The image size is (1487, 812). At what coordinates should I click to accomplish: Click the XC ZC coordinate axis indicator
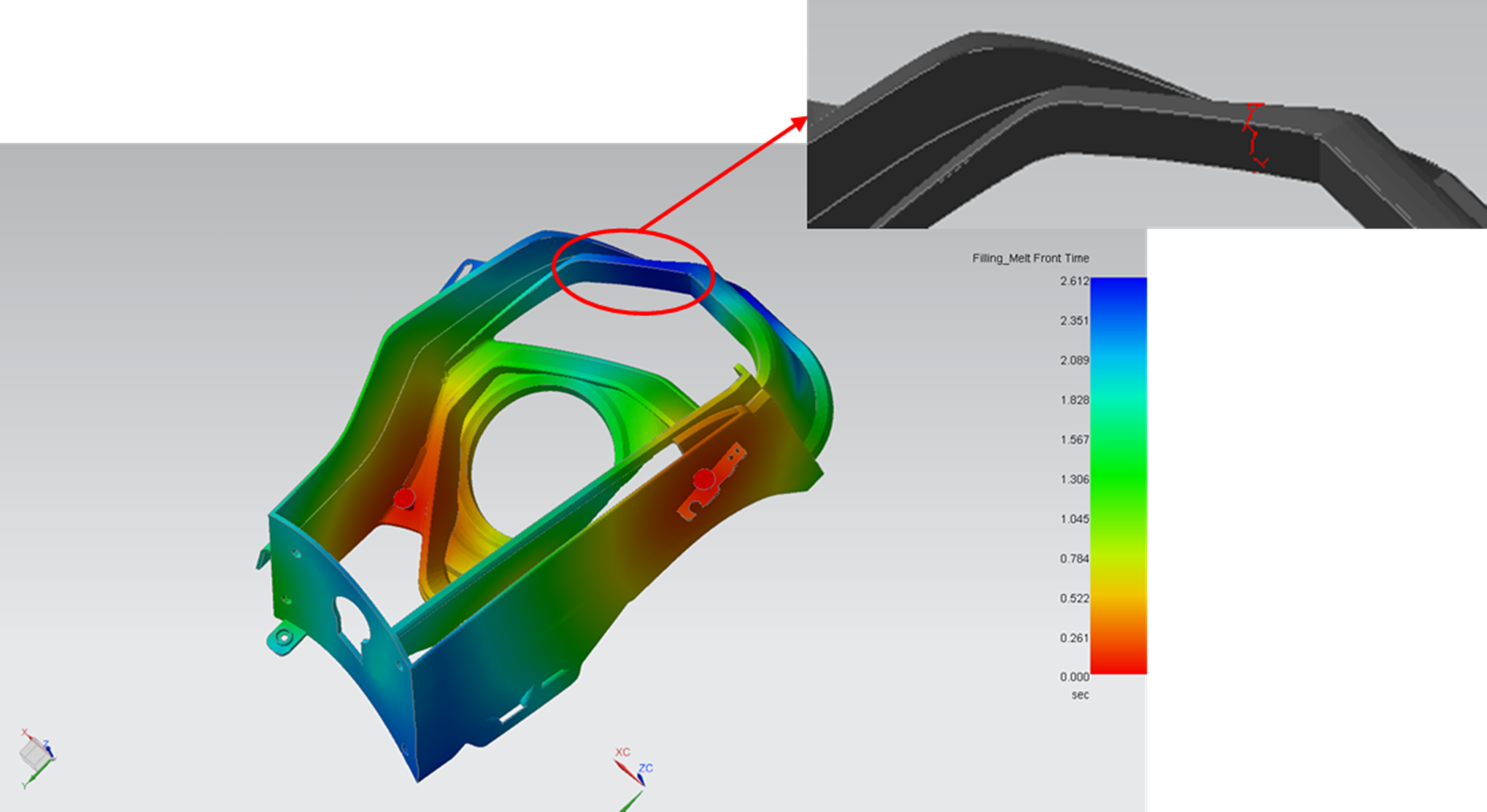[x=633, y=778]
